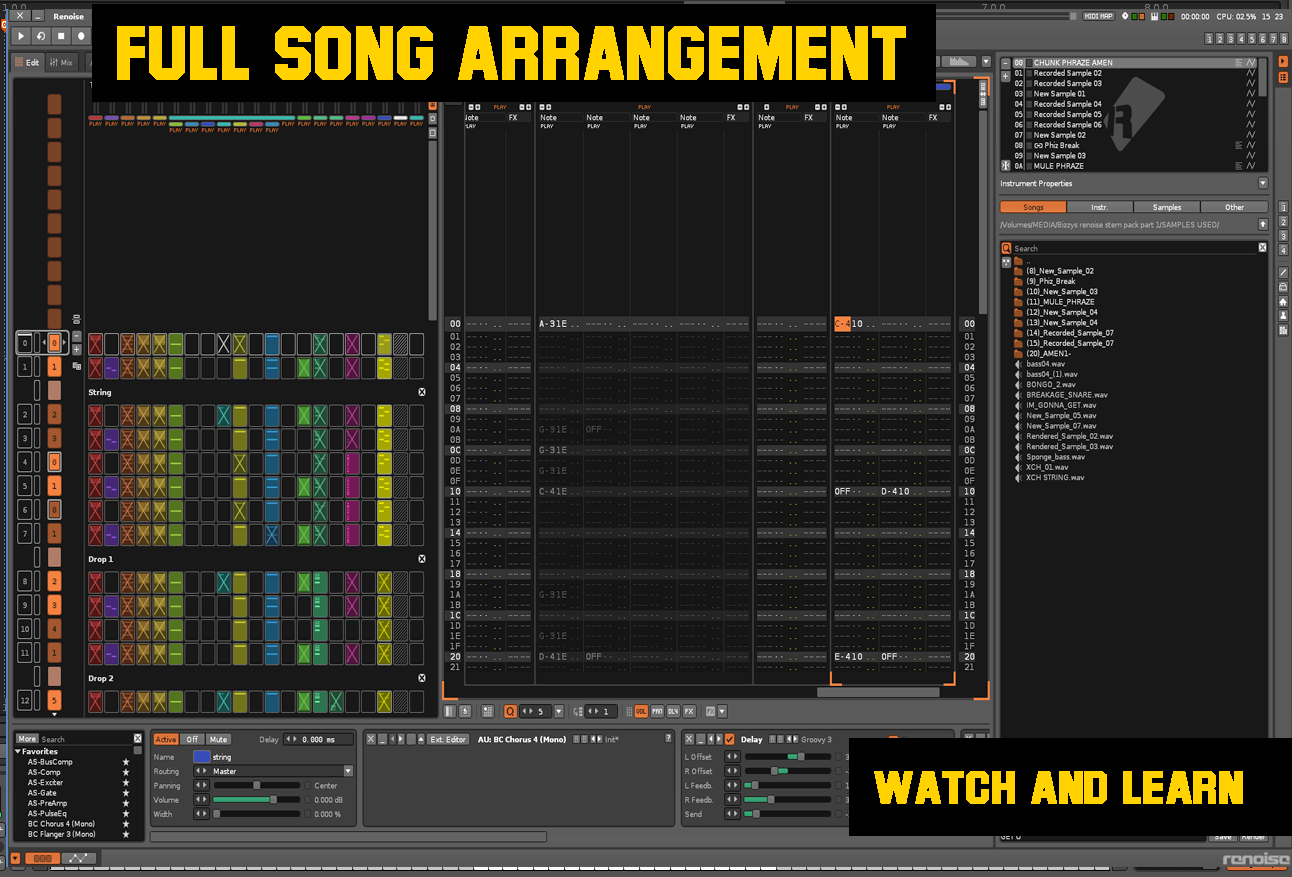Click the string track color swatch

point(201,757)
